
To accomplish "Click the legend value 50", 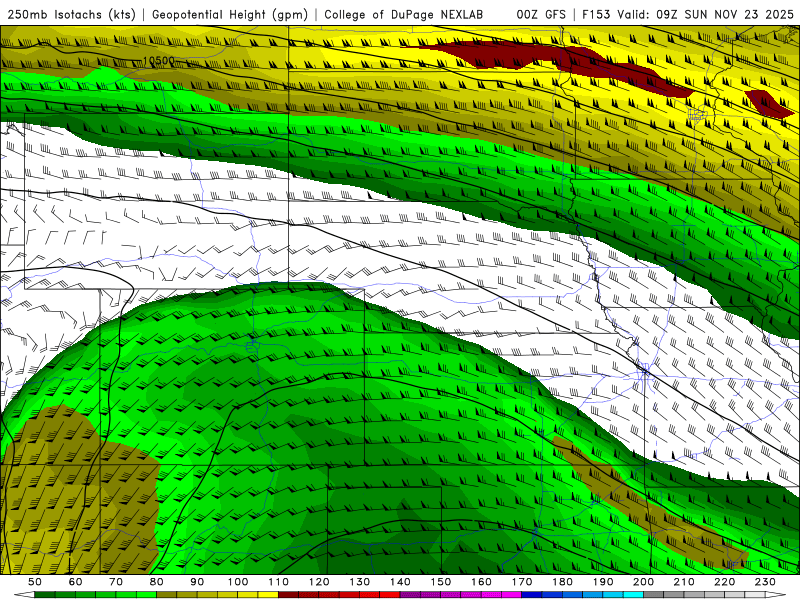I will coord(35,582).
